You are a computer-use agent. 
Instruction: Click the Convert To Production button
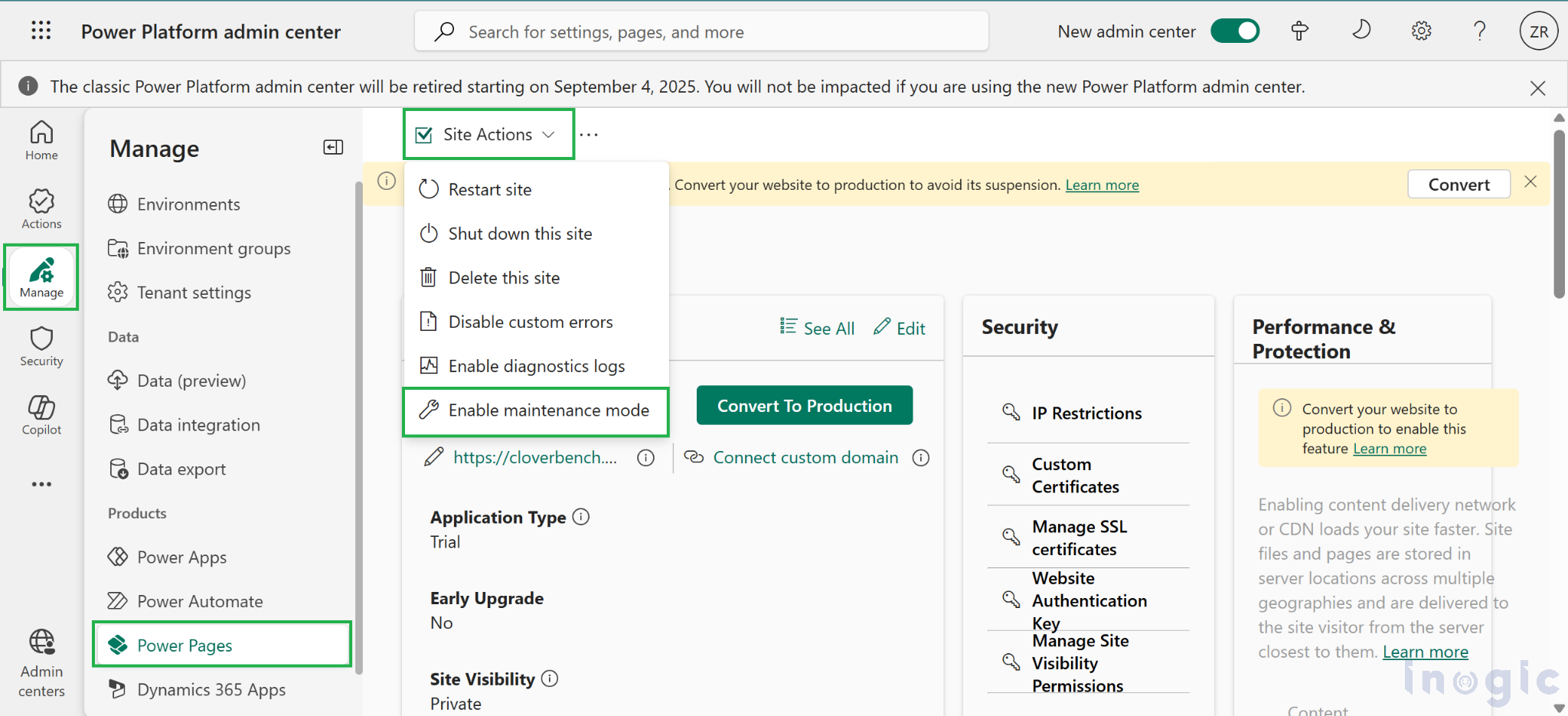pyautogui.click(x=805, y=406)
